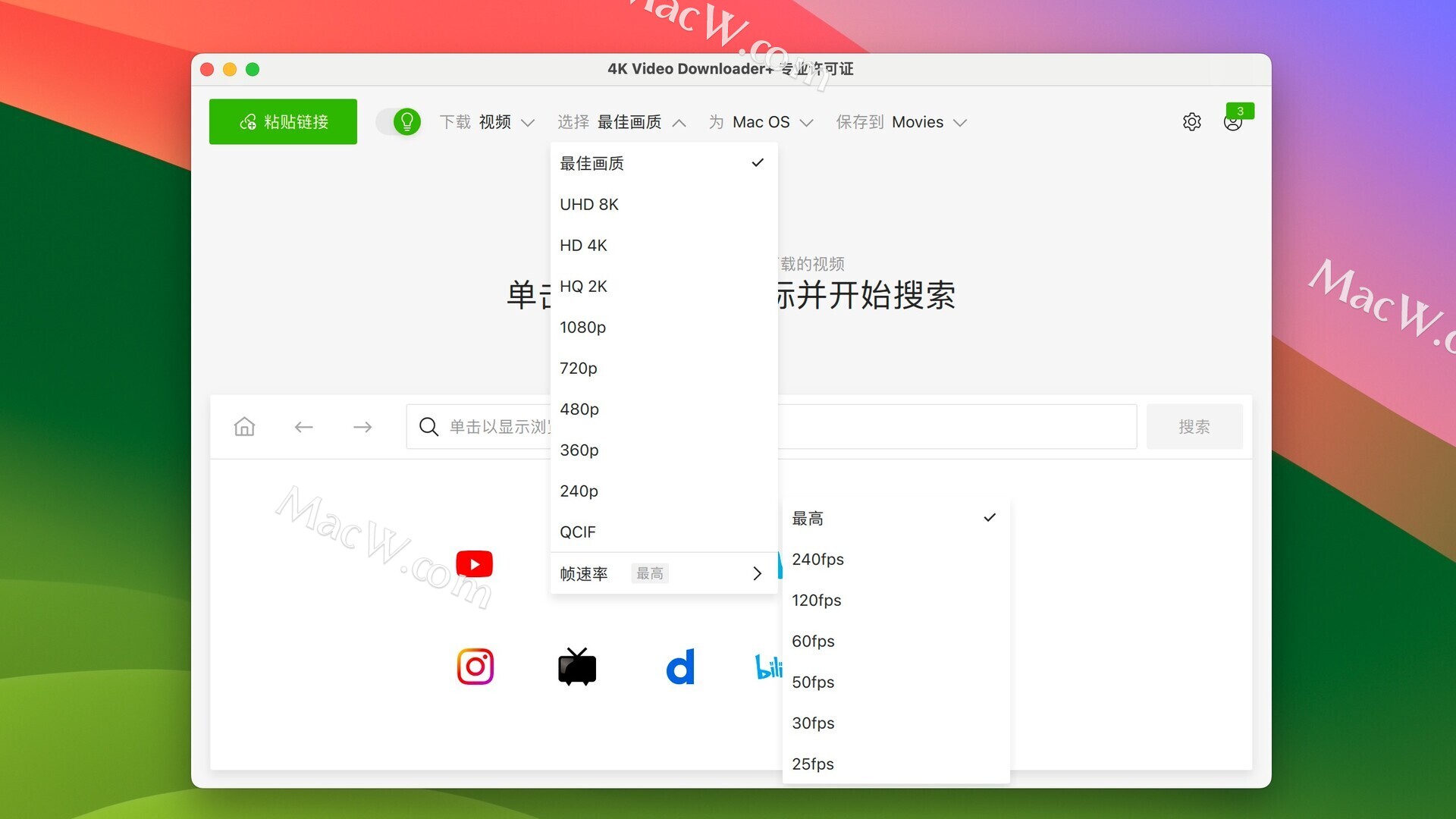This screenshot has height=819, width=1456.
Task: Select 最高 frame rate option
Action: click(x=896, y=518)
